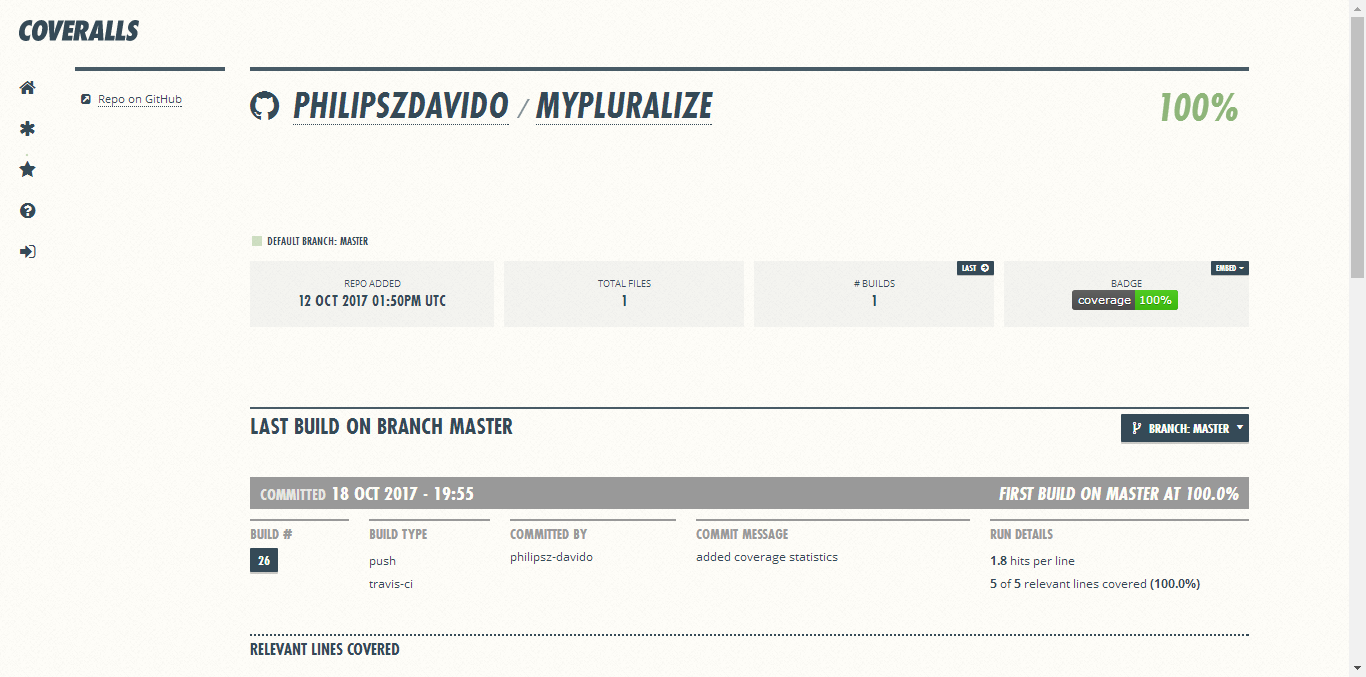Open the BRANCH: MASTER dropdown

click(x=1185, y=428)
